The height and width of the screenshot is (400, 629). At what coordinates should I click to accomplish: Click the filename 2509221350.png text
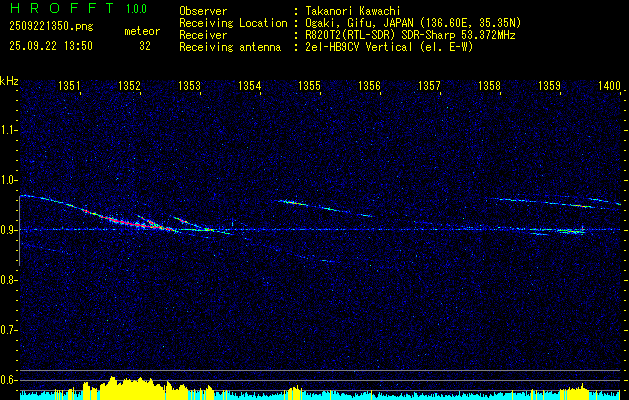(51, 26)
